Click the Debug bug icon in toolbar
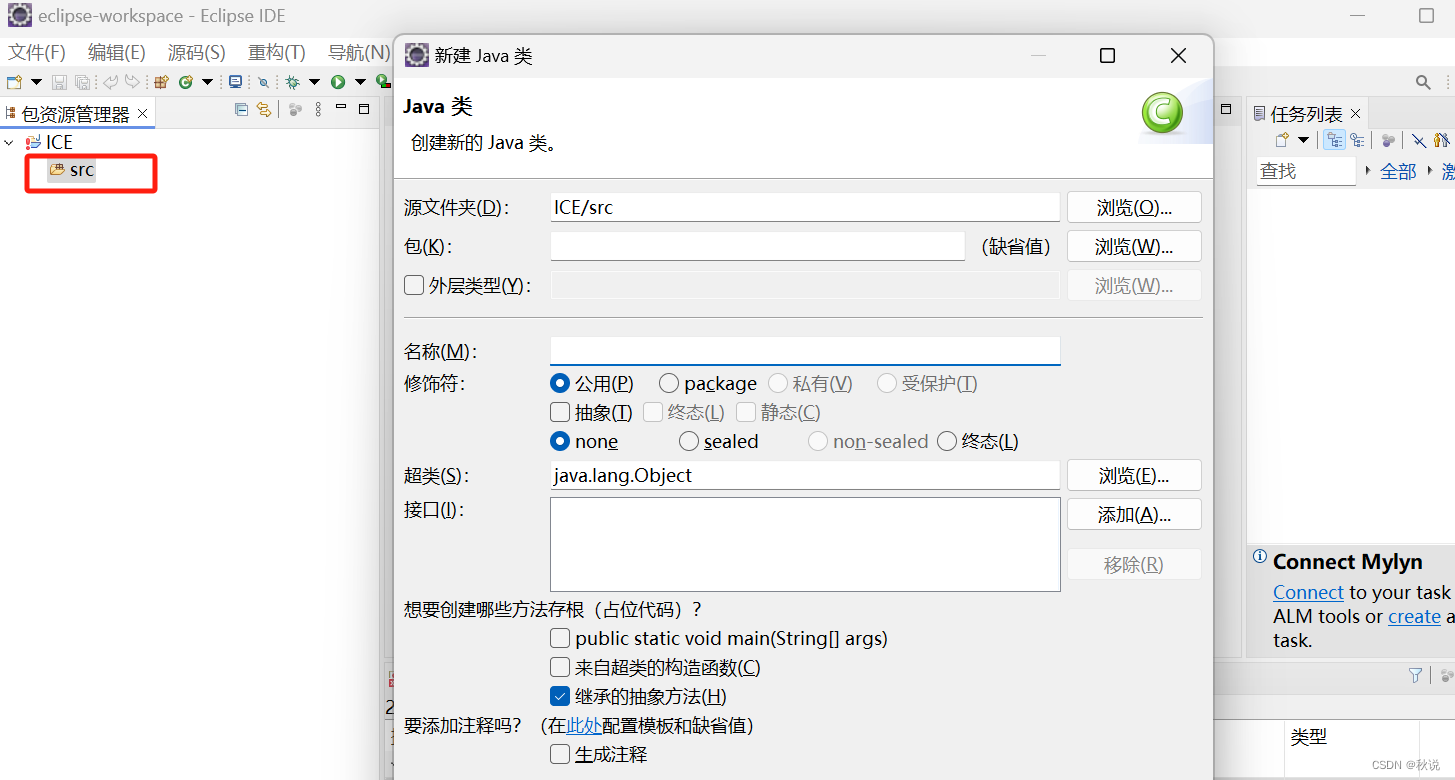Viewport: 1455px width, 780px height. [x=292, y=82]
